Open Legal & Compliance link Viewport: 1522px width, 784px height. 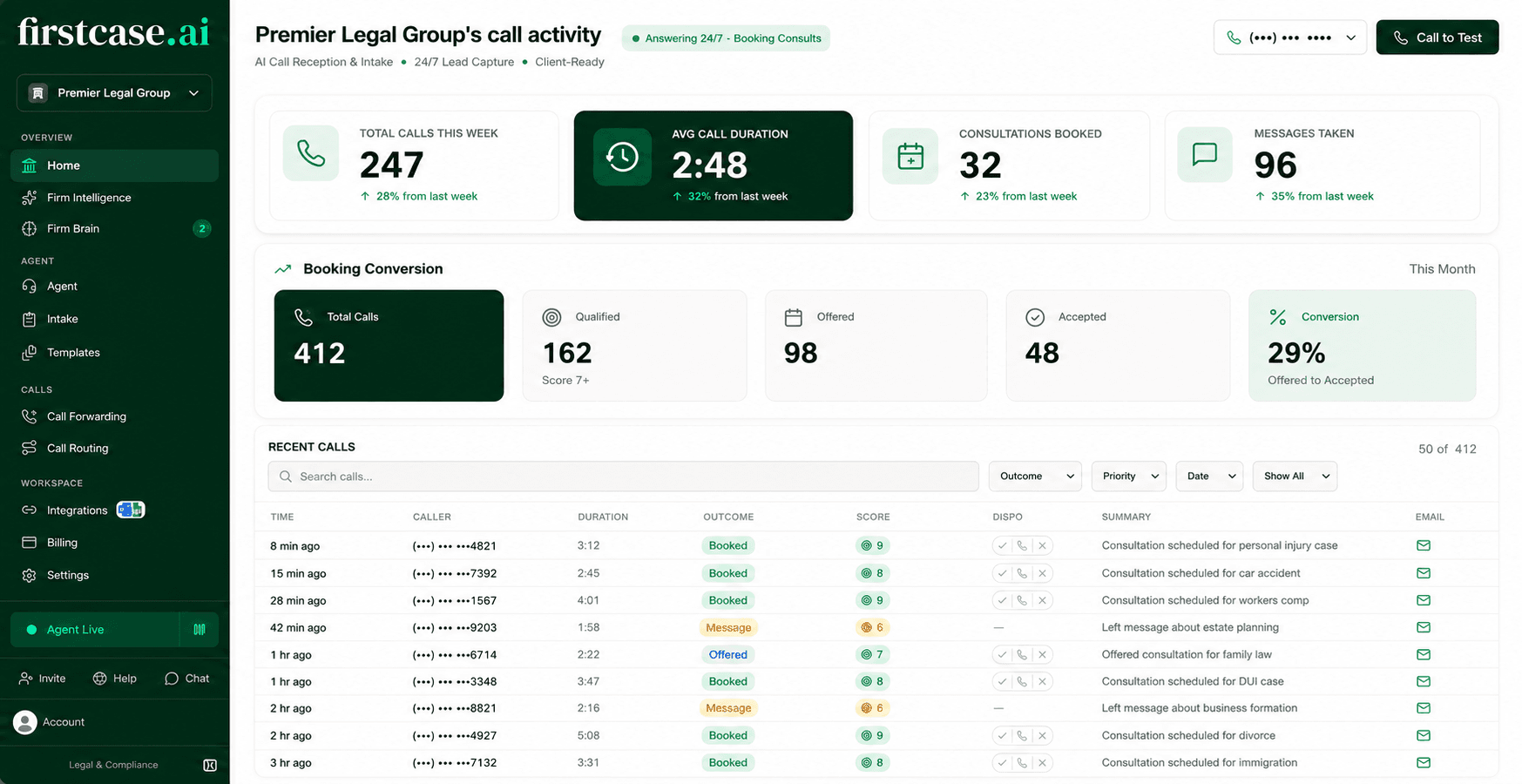[114, 765]
